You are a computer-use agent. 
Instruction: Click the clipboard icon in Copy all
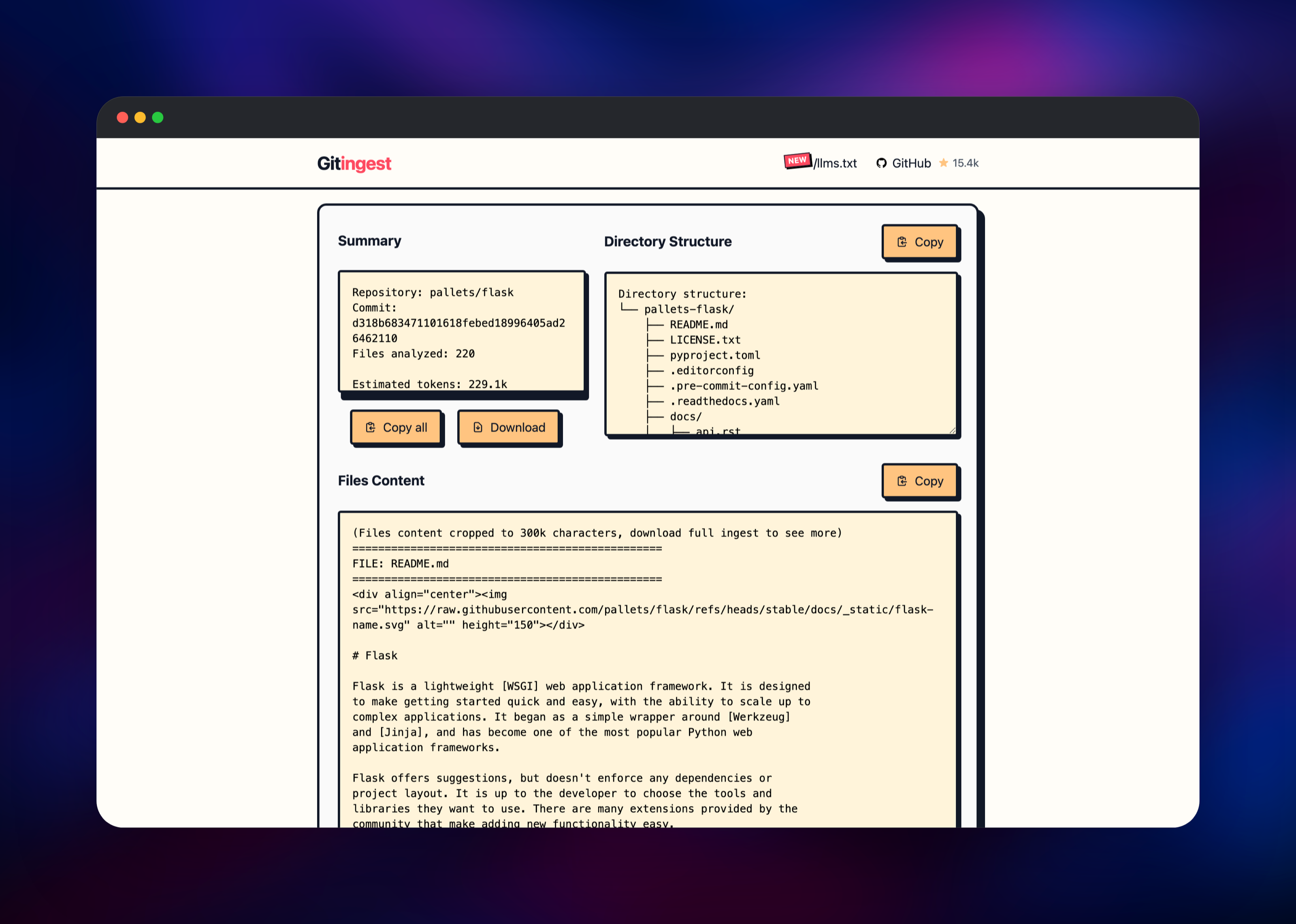[x=370, y=427]
